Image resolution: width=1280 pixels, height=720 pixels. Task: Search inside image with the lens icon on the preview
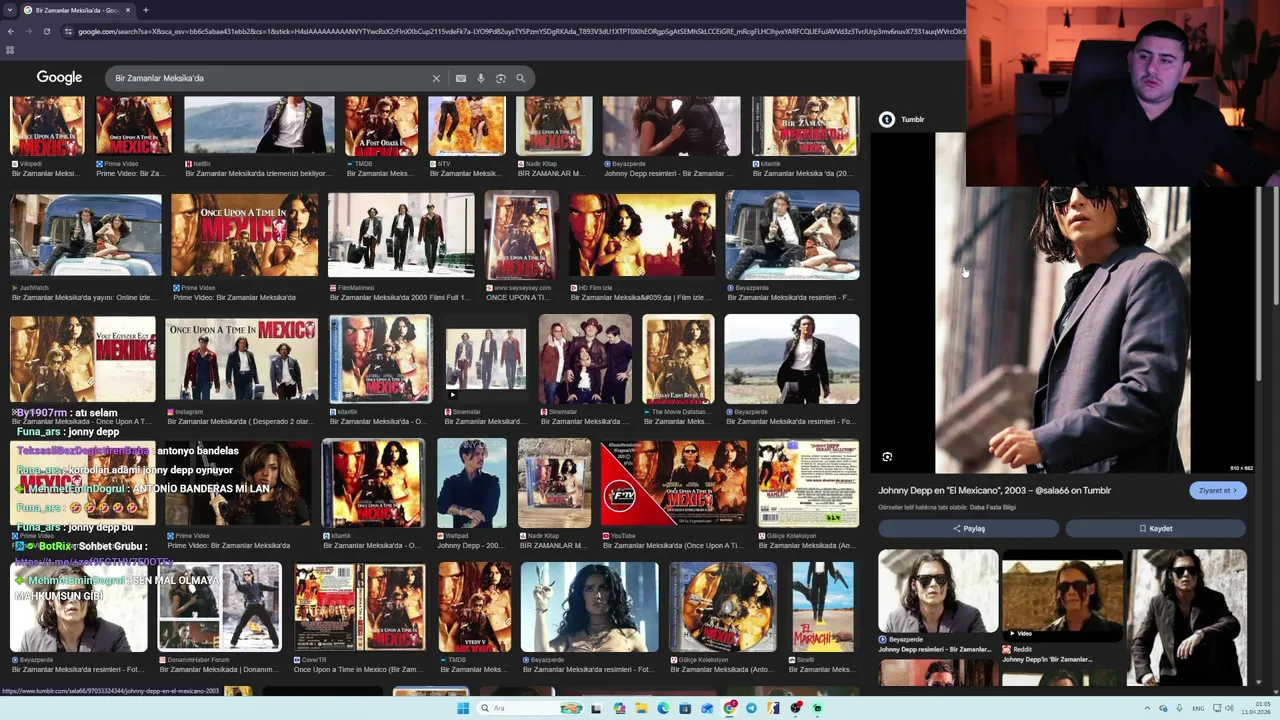[x=887, y=457]
